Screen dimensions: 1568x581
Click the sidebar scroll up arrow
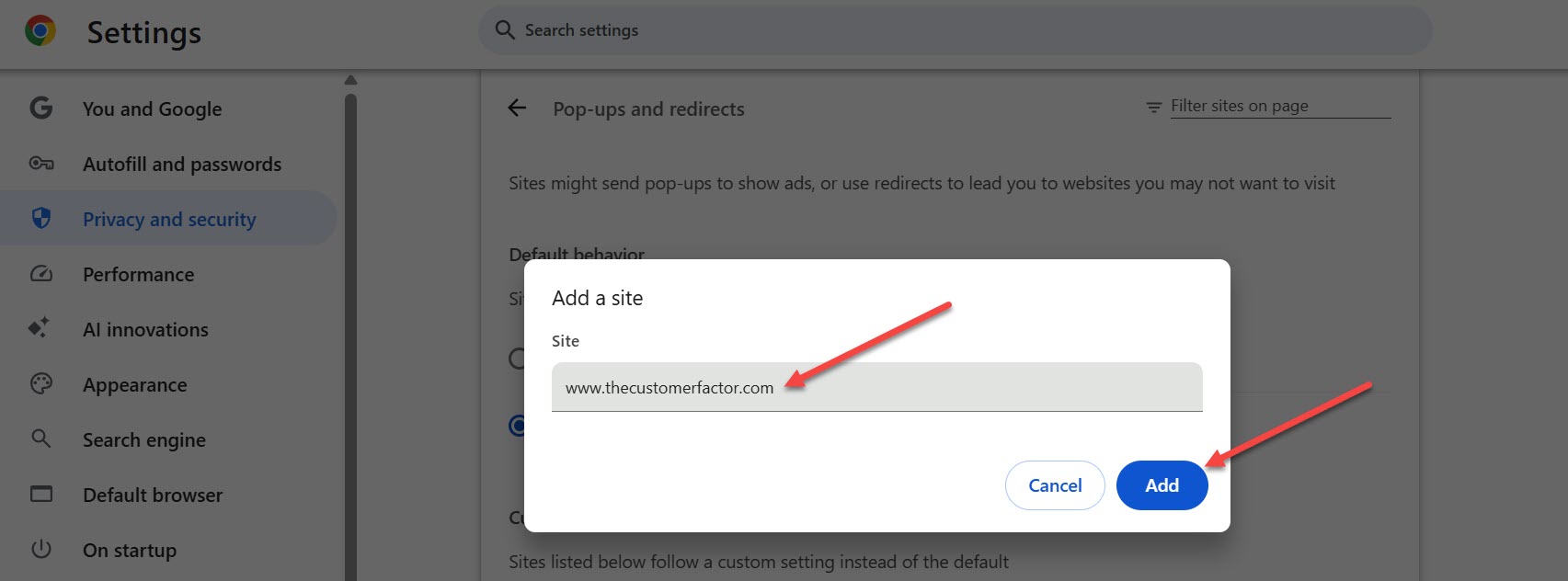(x=350, y=81)
